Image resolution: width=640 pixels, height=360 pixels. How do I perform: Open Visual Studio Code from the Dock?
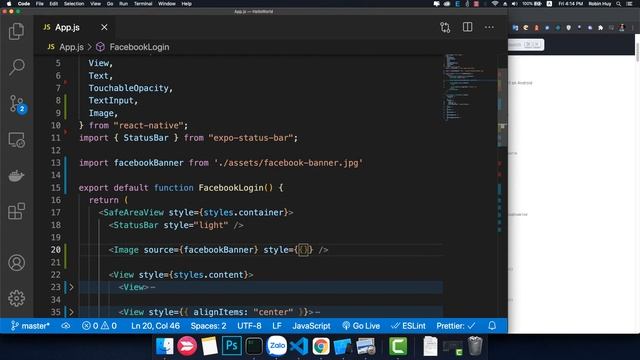pyautogui.click(x=299, y=346)
